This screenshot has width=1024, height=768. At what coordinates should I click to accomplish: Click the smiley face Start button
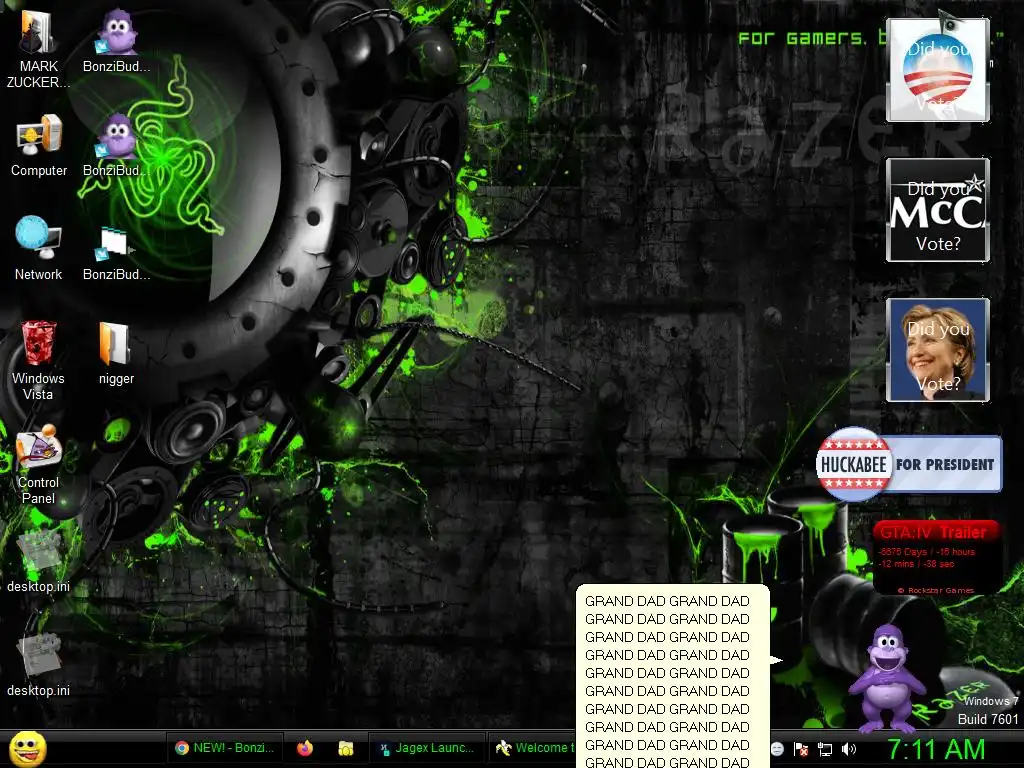[x=28, y=748]
